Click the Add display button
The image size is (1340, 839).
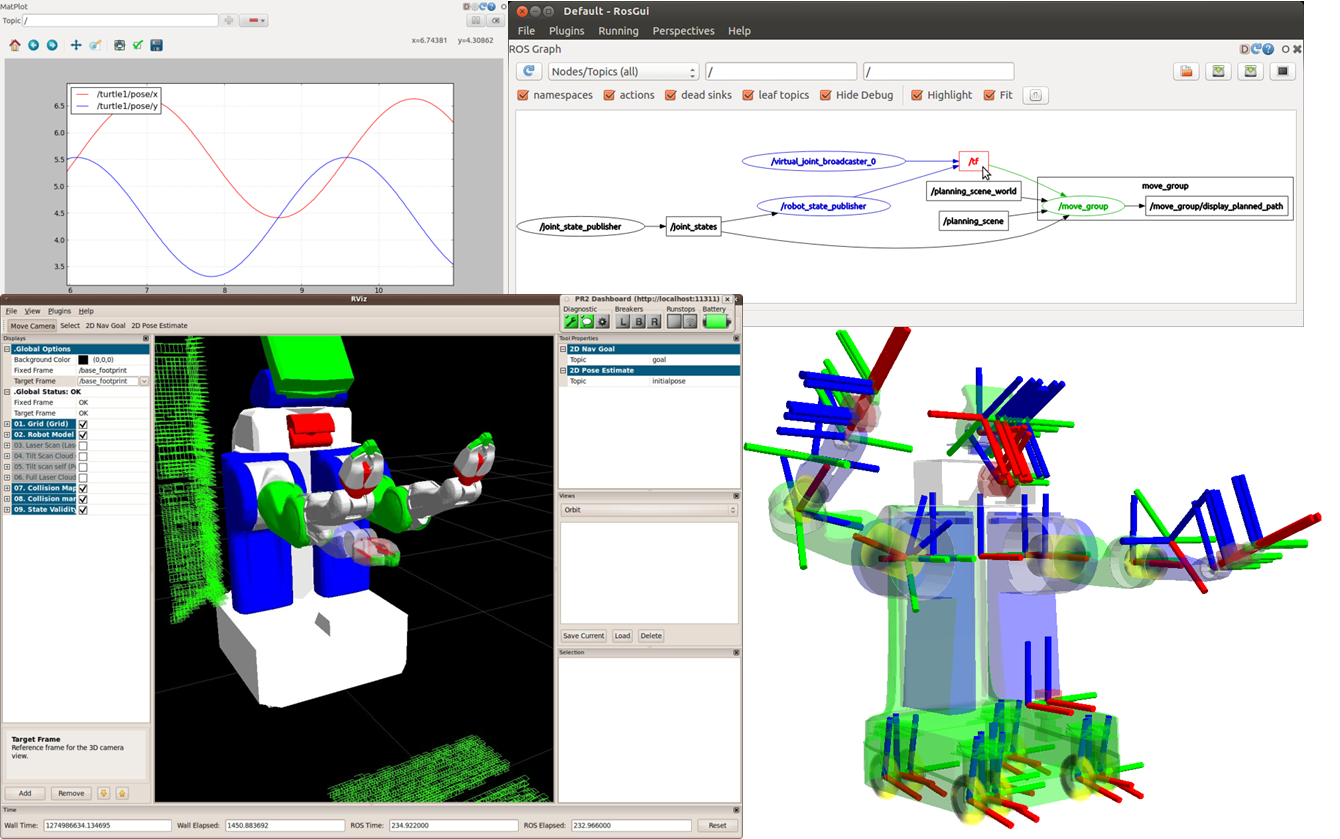pos(25,793)
